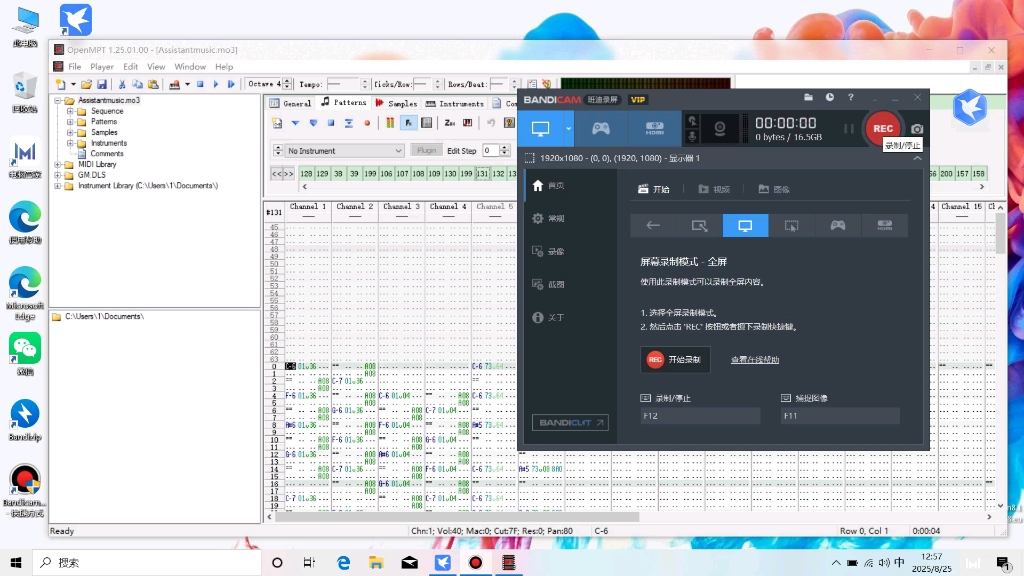Image resolution: width=1024 pixels, height=576 pixels.
Task: Toggle the red Record button in pattern toolbar
Action: [x=367, y=123]
